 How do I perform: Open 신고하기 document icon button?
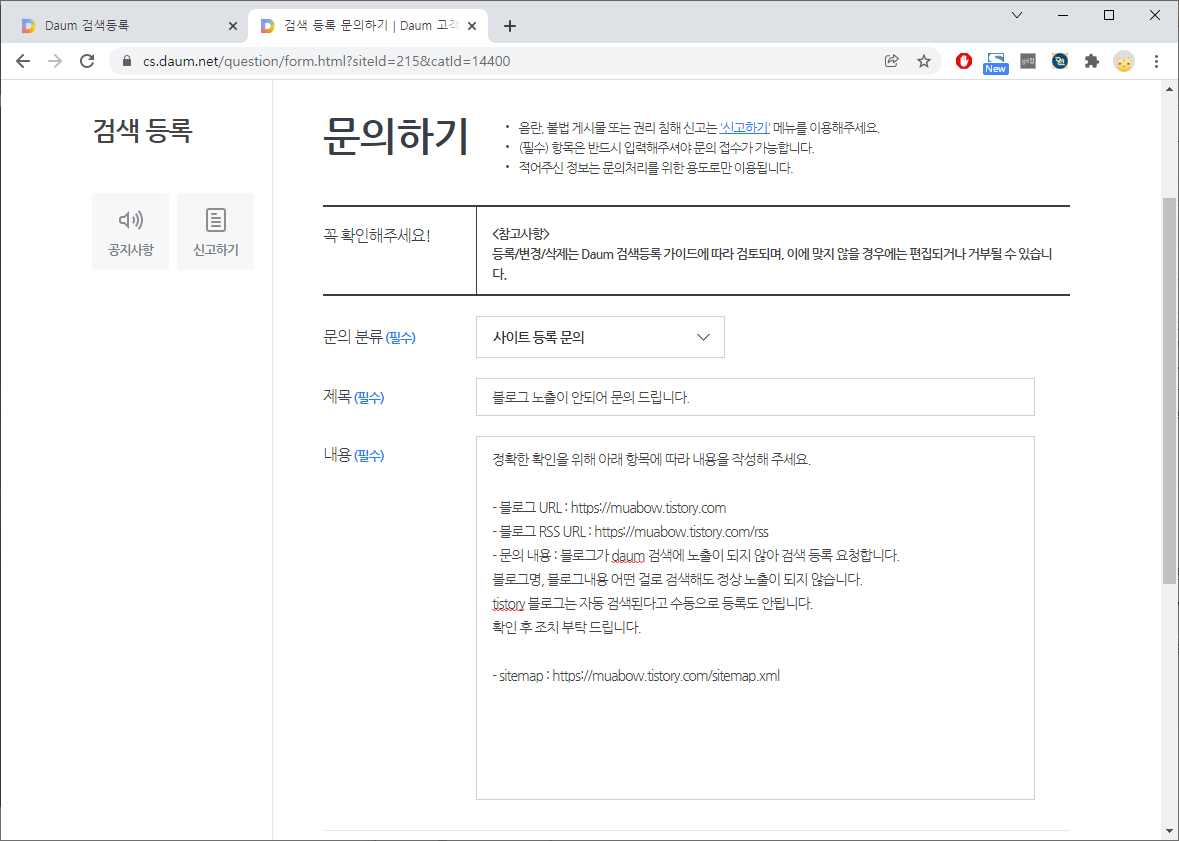(x=216, y=231)
